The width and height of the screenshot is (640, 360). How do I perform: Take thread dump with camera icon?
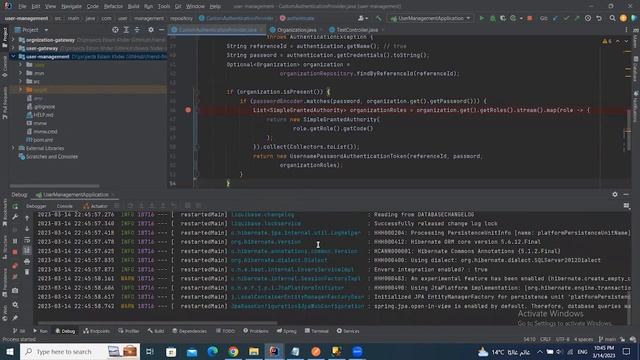click(x=15, y=291)
